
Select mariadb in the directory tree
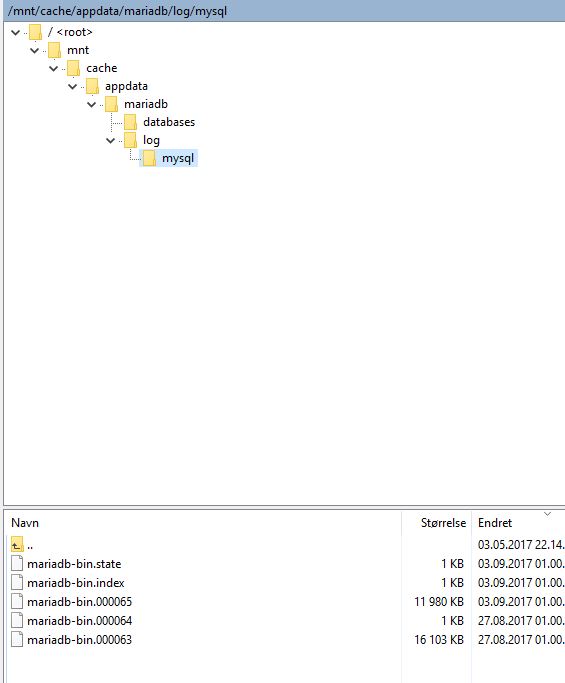click(x=146, y=104)
